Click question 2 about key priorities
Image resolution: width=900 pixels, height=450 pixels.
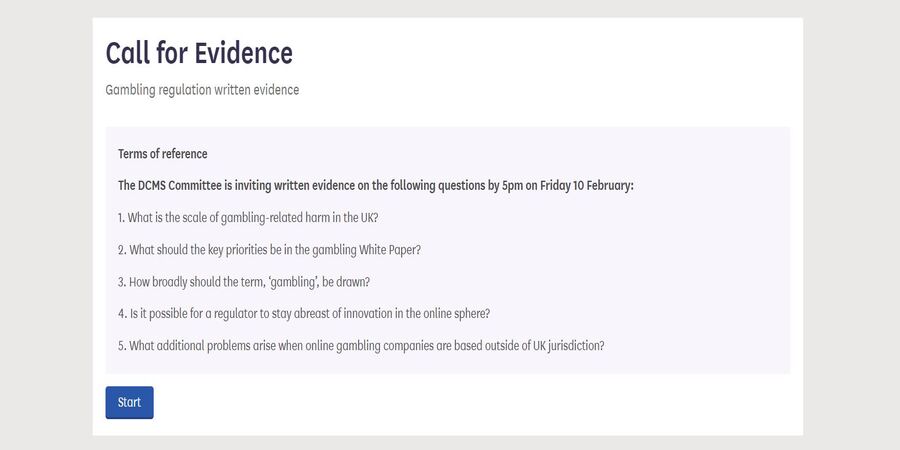[269, 249]
